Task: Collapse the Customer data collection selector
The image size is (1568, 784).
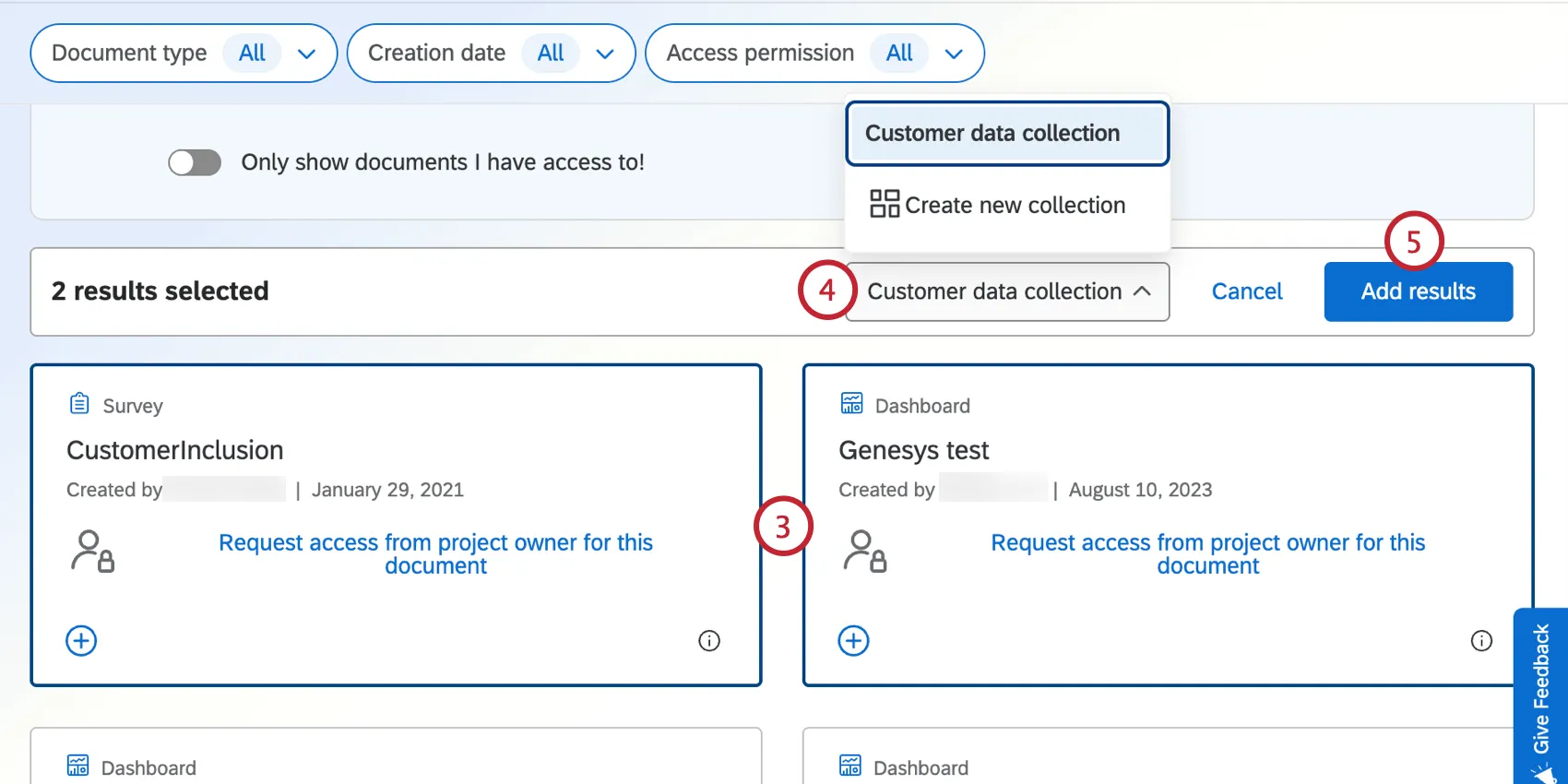Action: click(1007, 291)
